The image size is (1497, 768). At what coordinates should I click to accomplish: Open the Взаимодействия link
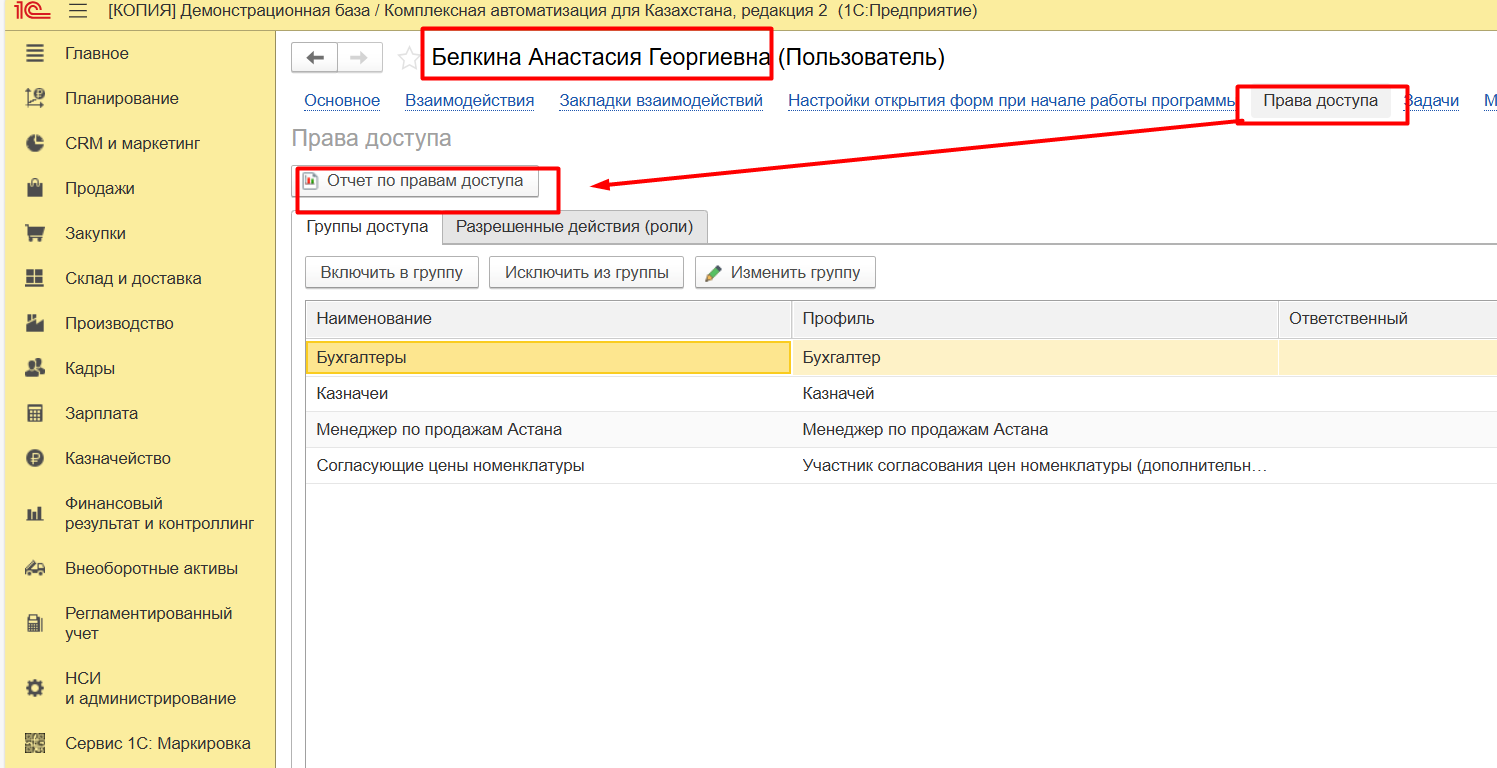click(469, 100)
